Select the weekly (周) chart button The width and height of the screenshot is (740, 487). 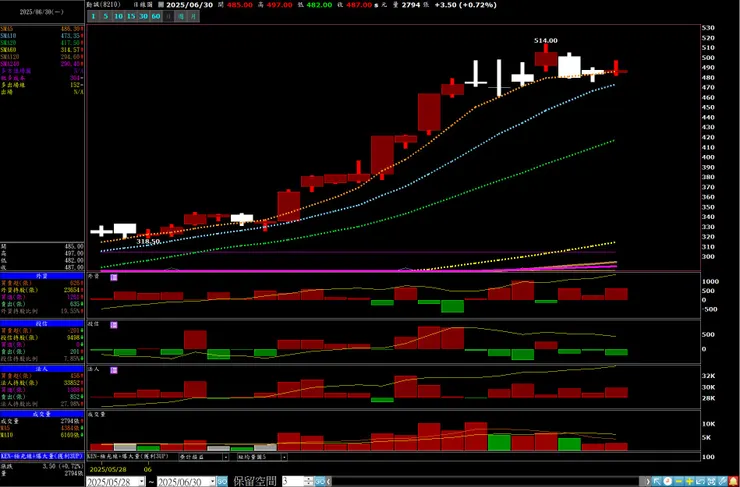pyautogui.click(x=181, y=17)
